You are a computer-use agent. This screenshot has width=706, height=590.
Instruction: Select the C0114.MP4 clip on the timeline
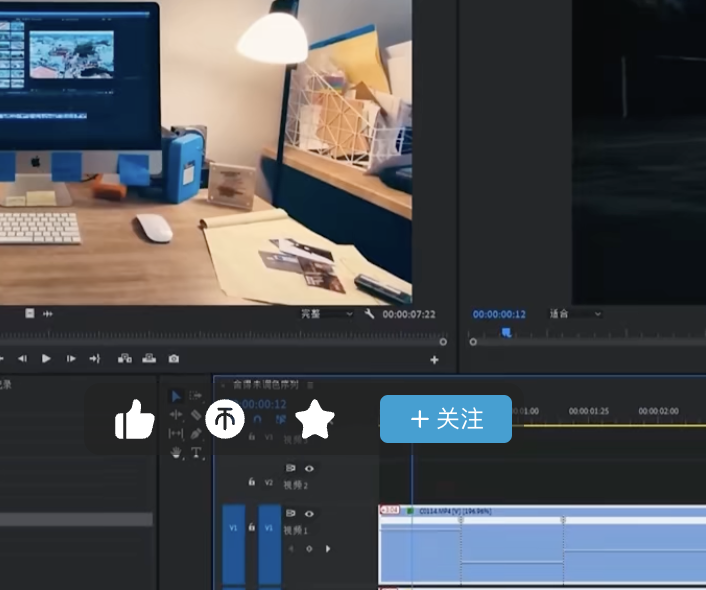click(543, 545)
